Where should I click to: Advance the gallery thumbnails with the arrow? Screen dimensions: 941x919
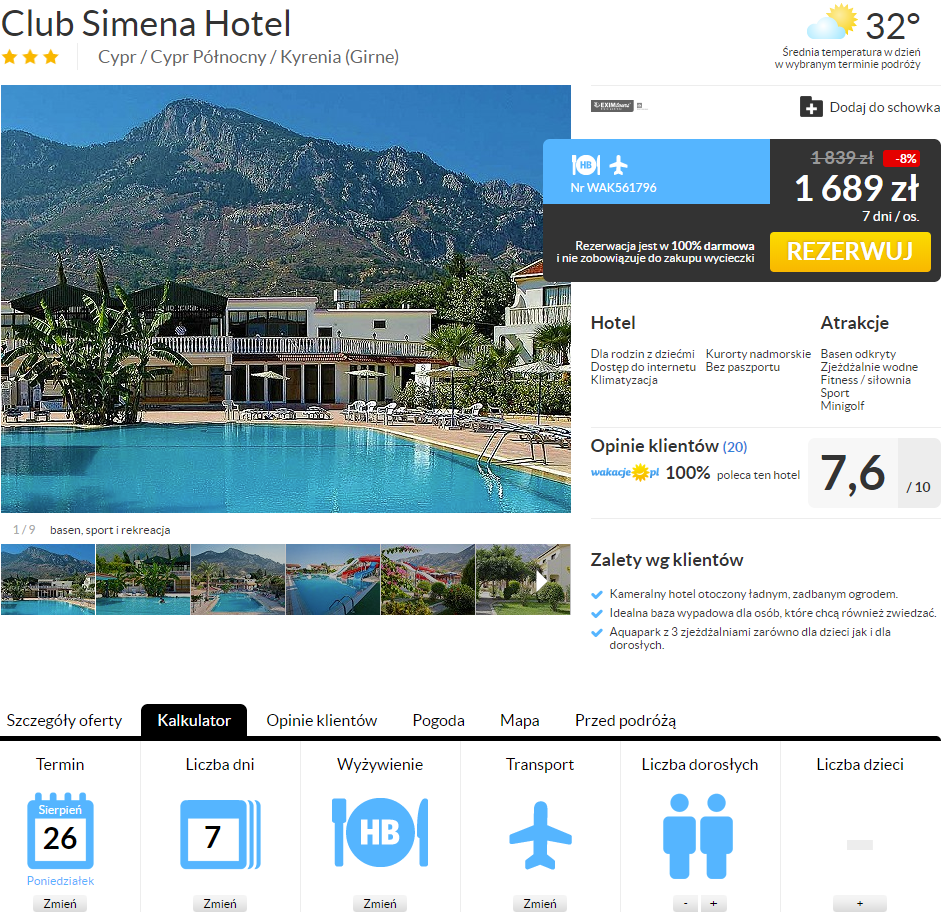541,580
